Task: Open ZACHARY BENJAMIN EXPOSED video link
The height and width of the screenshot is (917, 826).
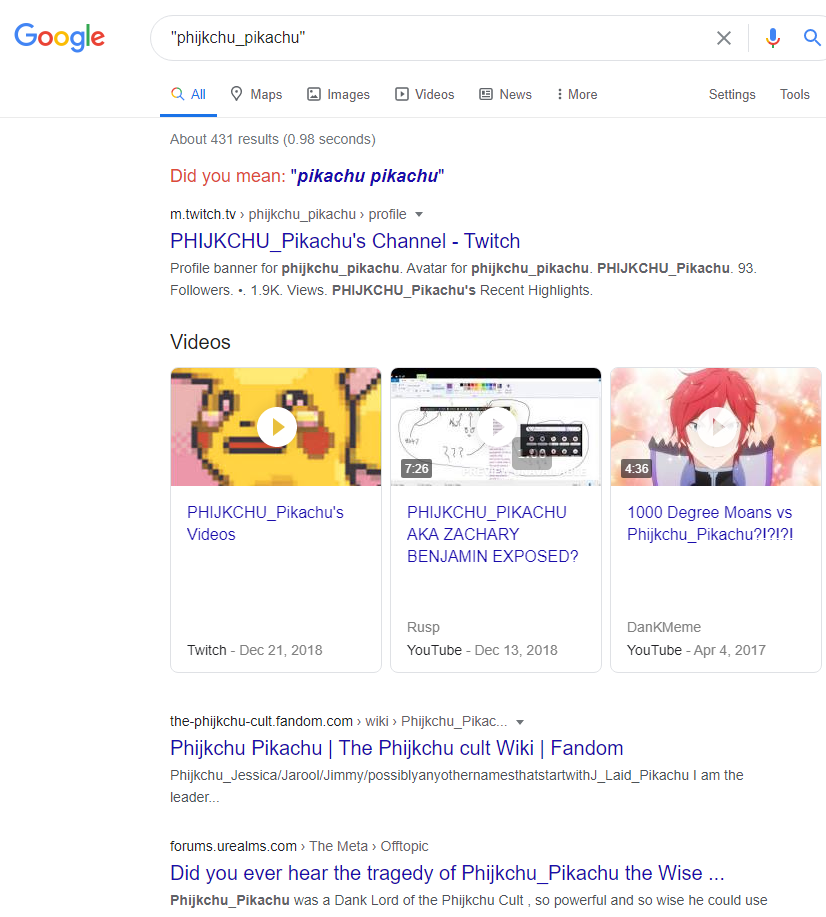Action: pos(493,534)
